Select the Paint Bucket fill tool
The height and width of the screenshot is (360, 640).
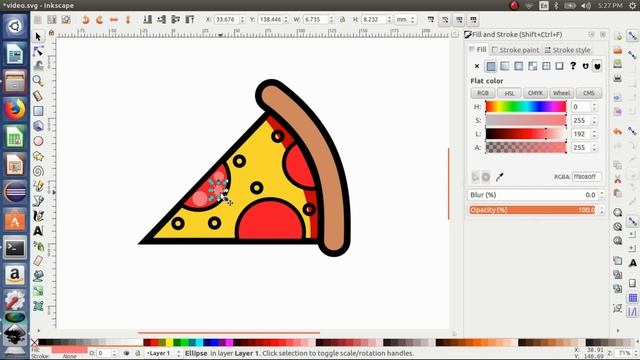[x=38, y=276]
